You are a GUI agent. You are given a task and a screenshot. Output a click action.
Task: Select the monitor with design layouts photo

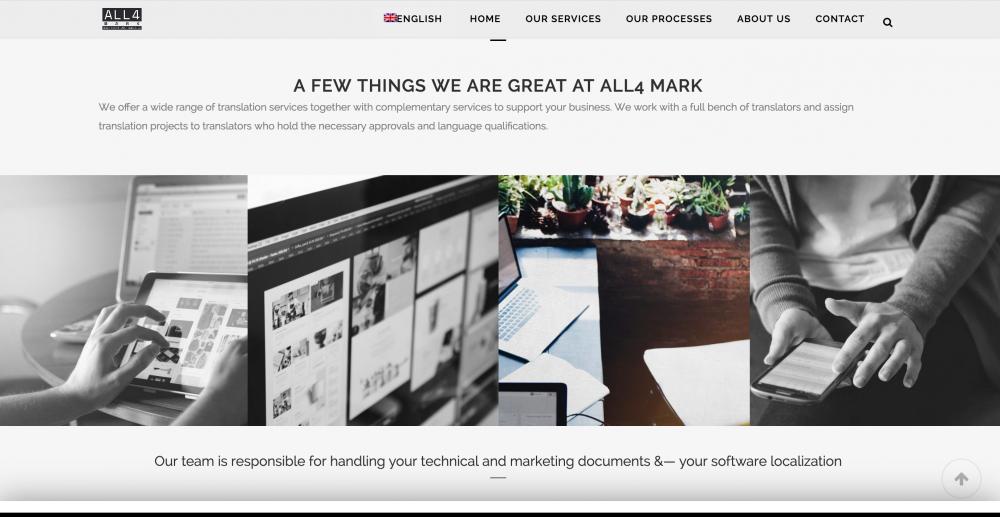click(x=373, y=300)
